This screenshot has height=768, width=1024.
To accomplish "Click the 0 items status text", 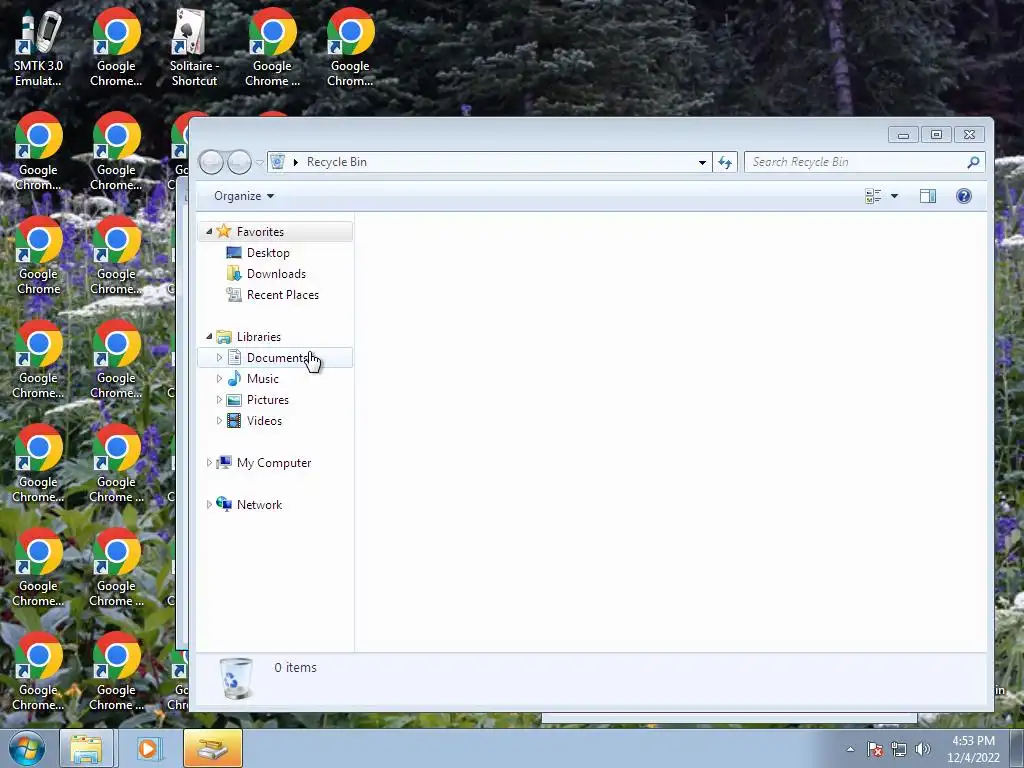I will tap(295, 667).
